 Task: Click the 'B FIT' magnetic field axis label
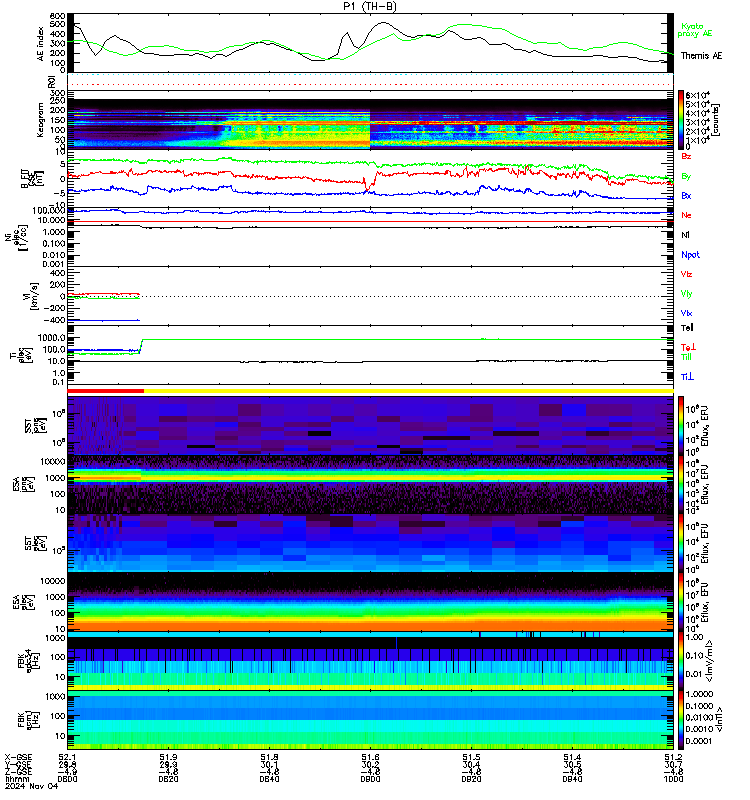click(32, 179)
